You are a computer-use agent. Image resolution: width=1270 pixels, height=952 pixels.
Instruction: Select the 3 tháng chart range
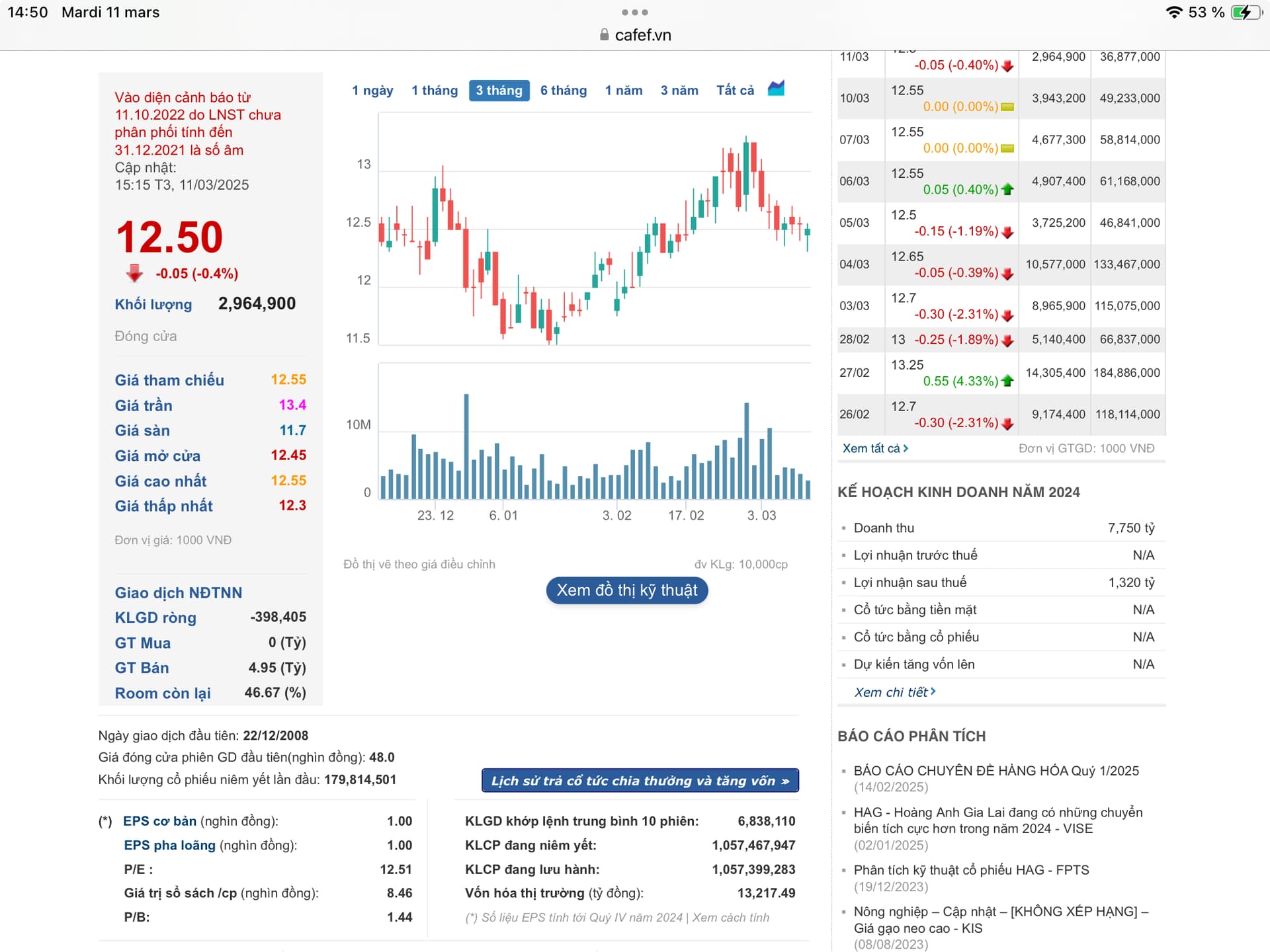pos(499,91)
